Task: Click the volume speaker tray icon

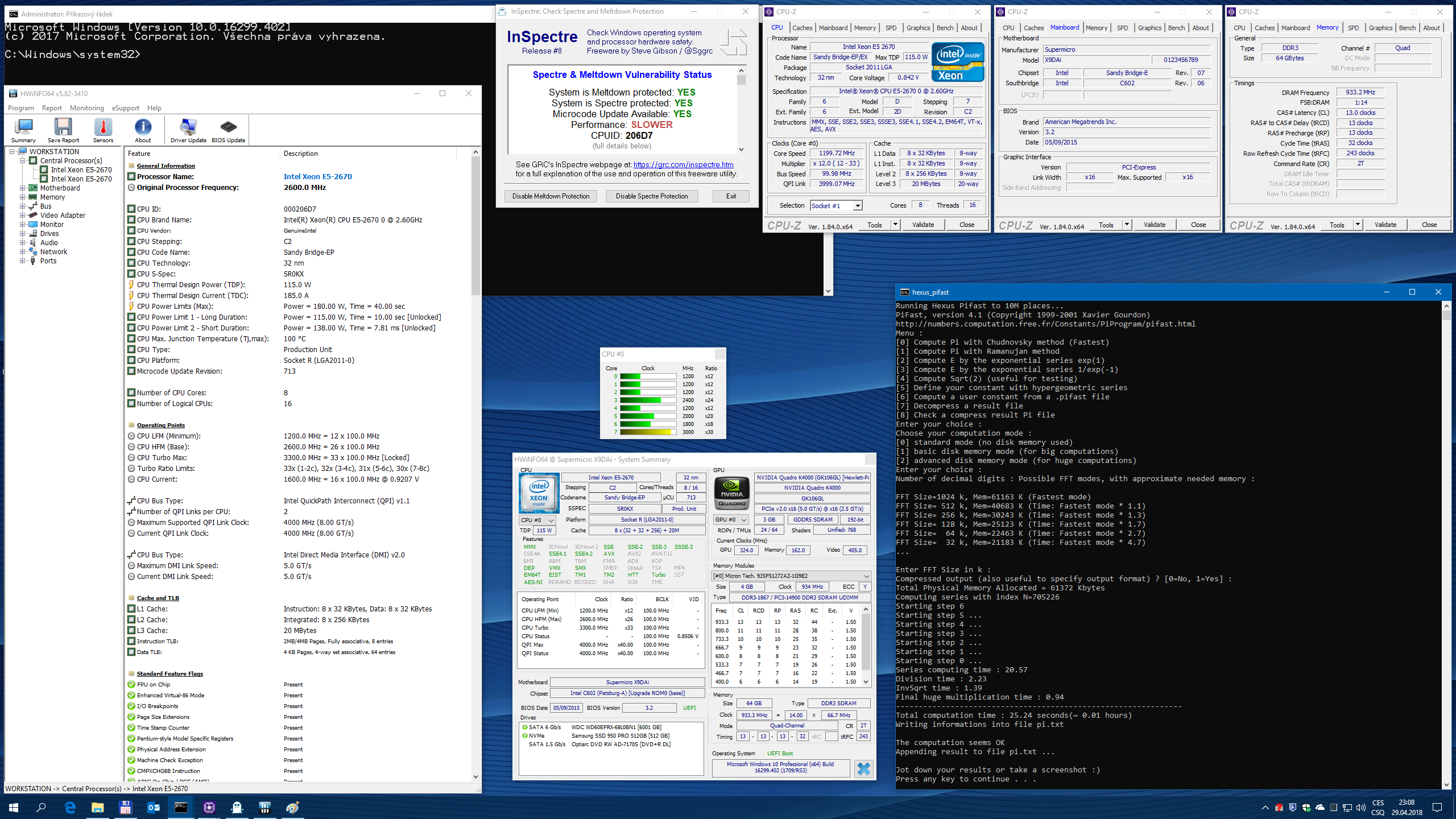Action: point(1360,807)
